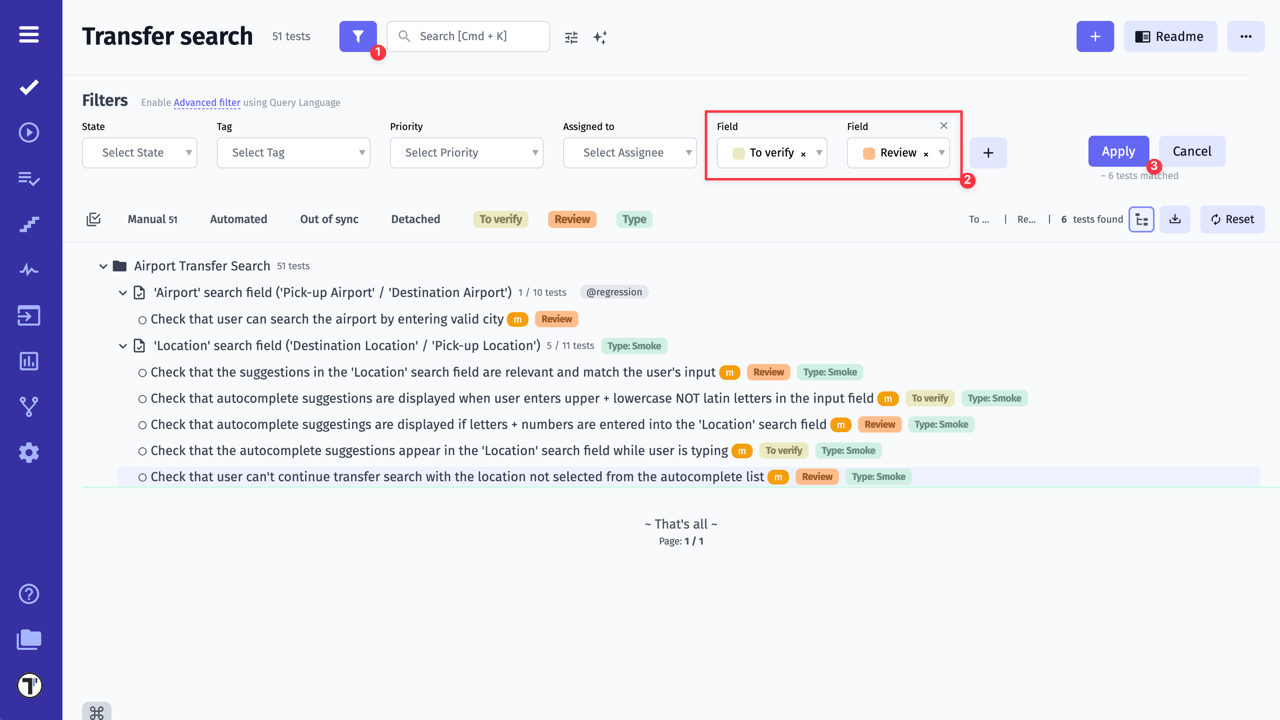Switch to the Automated tab
Image resolution: width=1280 pixels, height=720 pixels.
coord(238,219)
